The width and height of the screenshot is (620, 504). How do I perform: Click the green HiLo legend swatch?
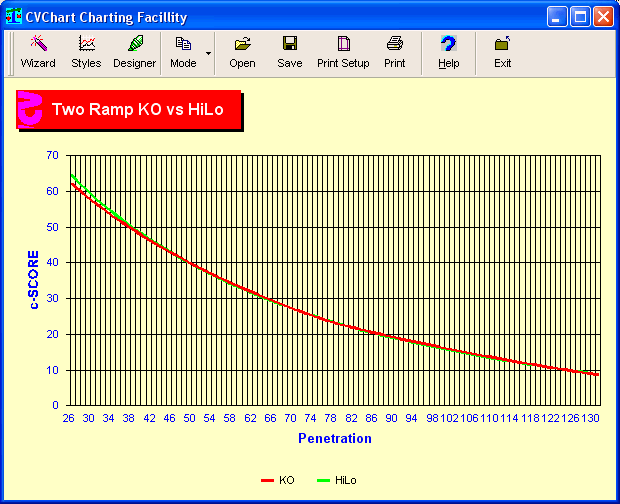[320, 481]
